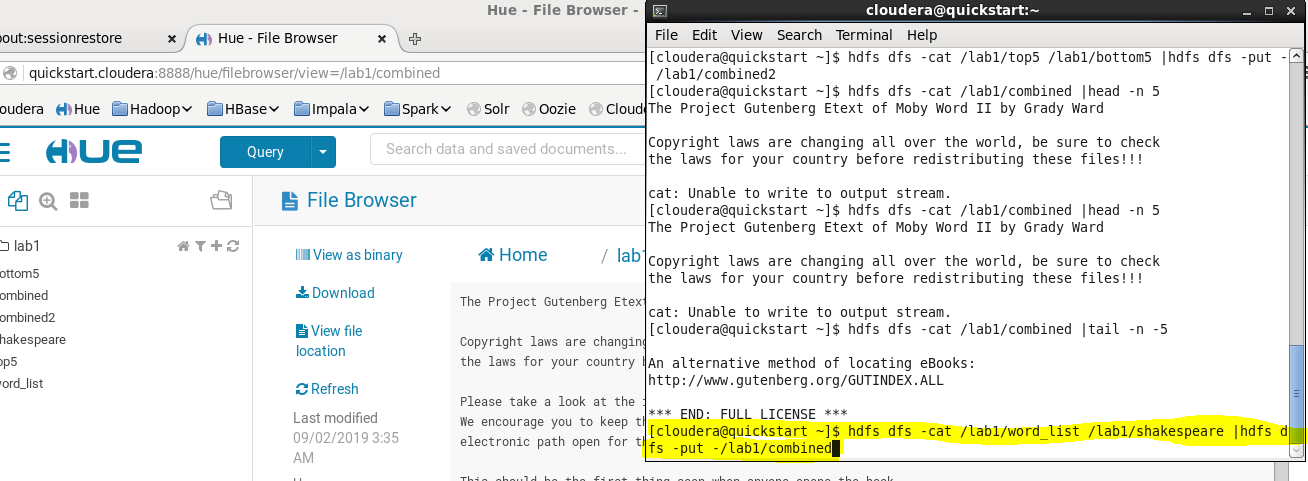Click the Last modified date text

(x=344, y=447)
